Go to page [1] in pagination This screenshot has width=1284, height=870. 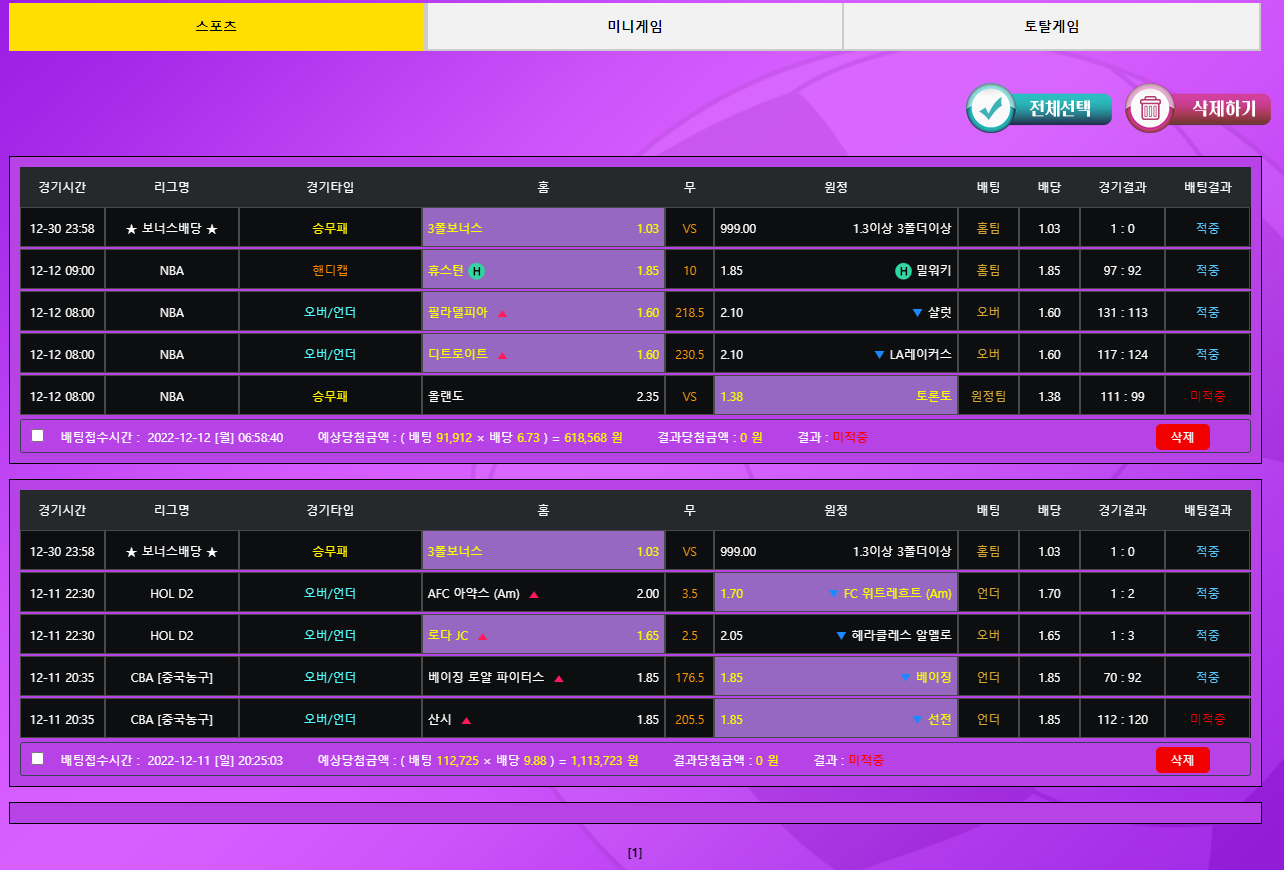(x=635, y=853)
